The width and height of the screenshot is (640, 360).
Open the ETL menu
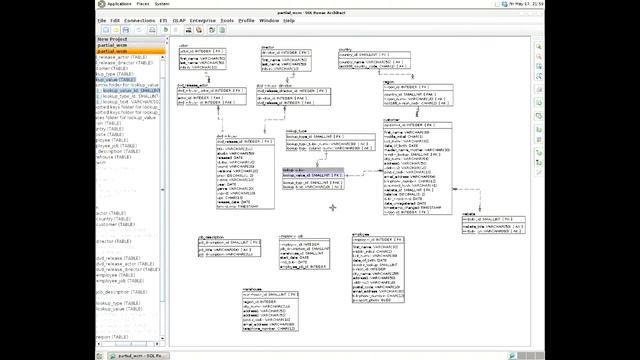164,20
